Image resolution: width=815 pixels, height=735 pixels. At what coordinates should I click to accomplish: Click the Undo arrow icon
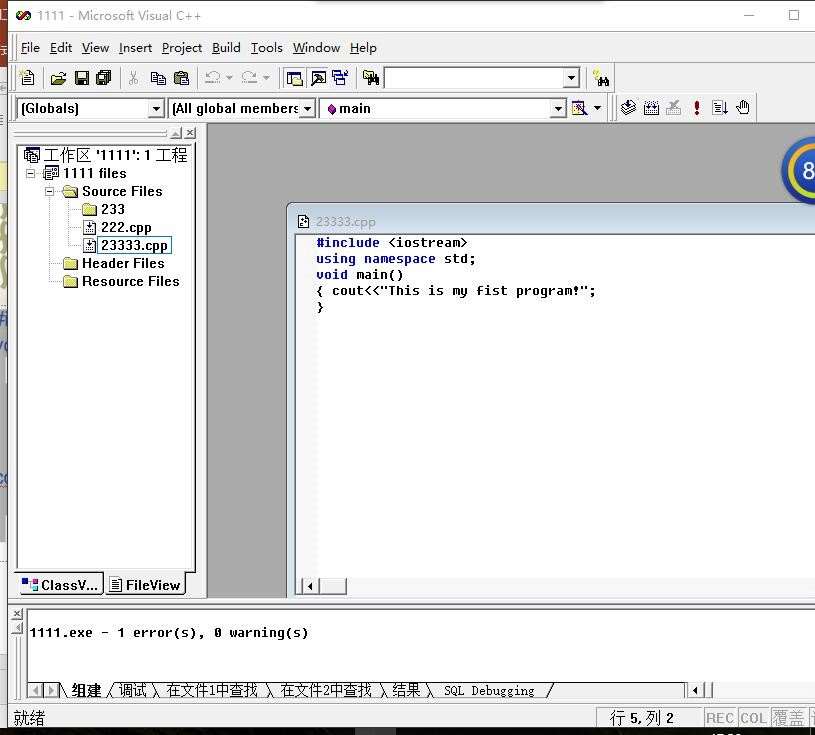click(213, 77)
